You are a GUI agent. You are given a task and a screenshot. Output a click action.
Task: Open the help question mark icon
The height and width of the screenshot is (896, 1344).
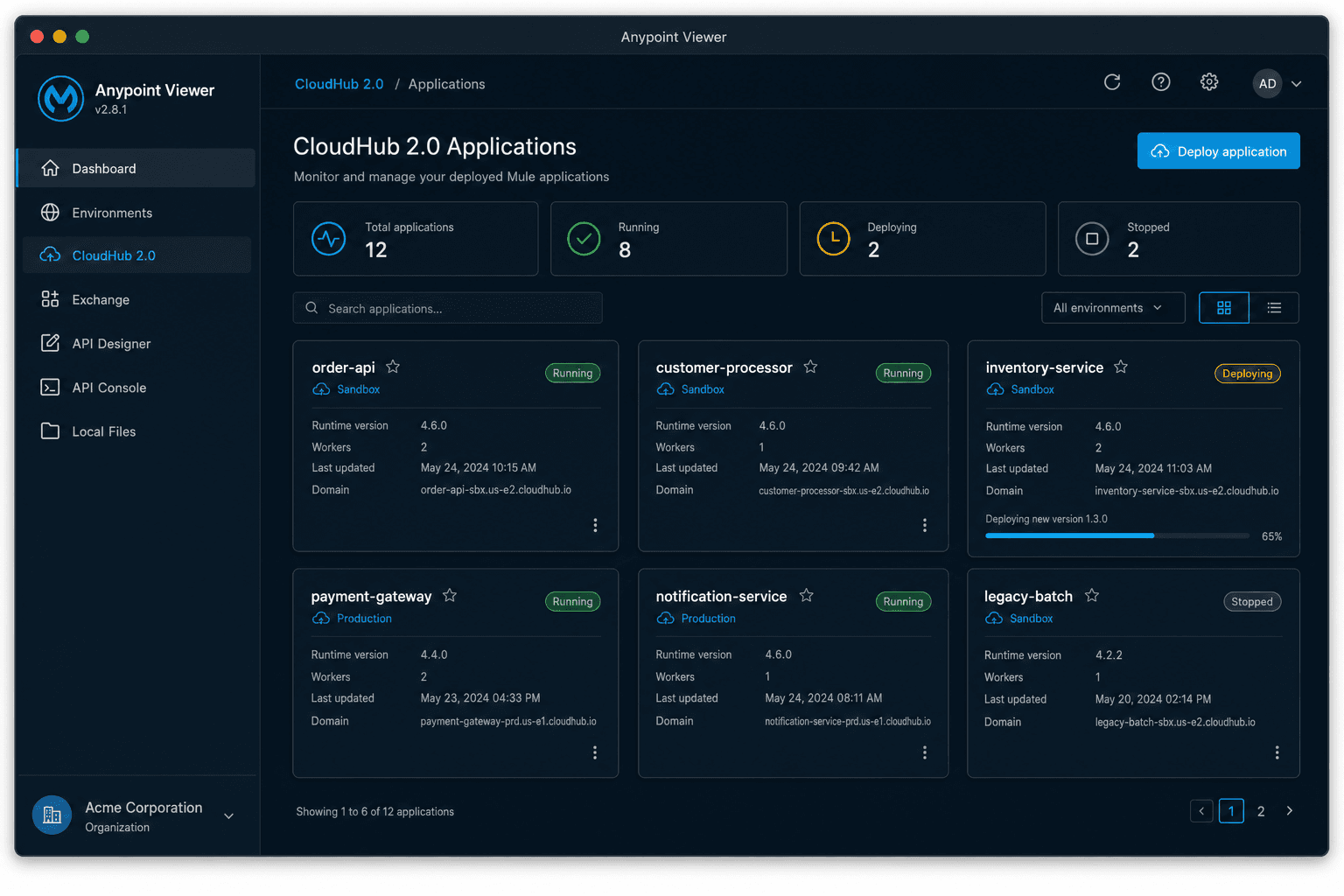[1161, 82]
